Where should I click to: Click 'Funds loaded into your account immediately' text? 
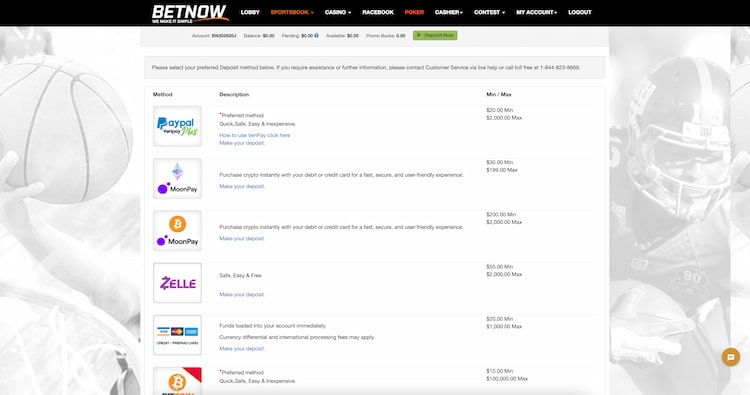[273, 326]
